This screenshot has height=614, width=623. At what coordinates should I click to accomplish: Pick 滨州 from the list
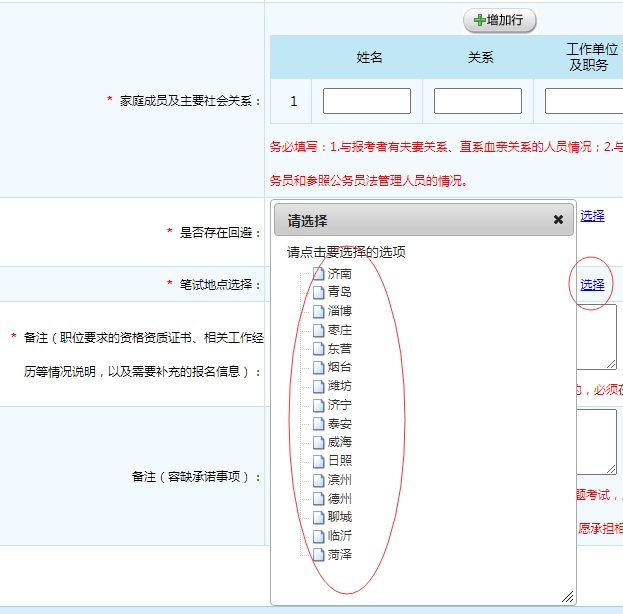[x=339, y=480]
